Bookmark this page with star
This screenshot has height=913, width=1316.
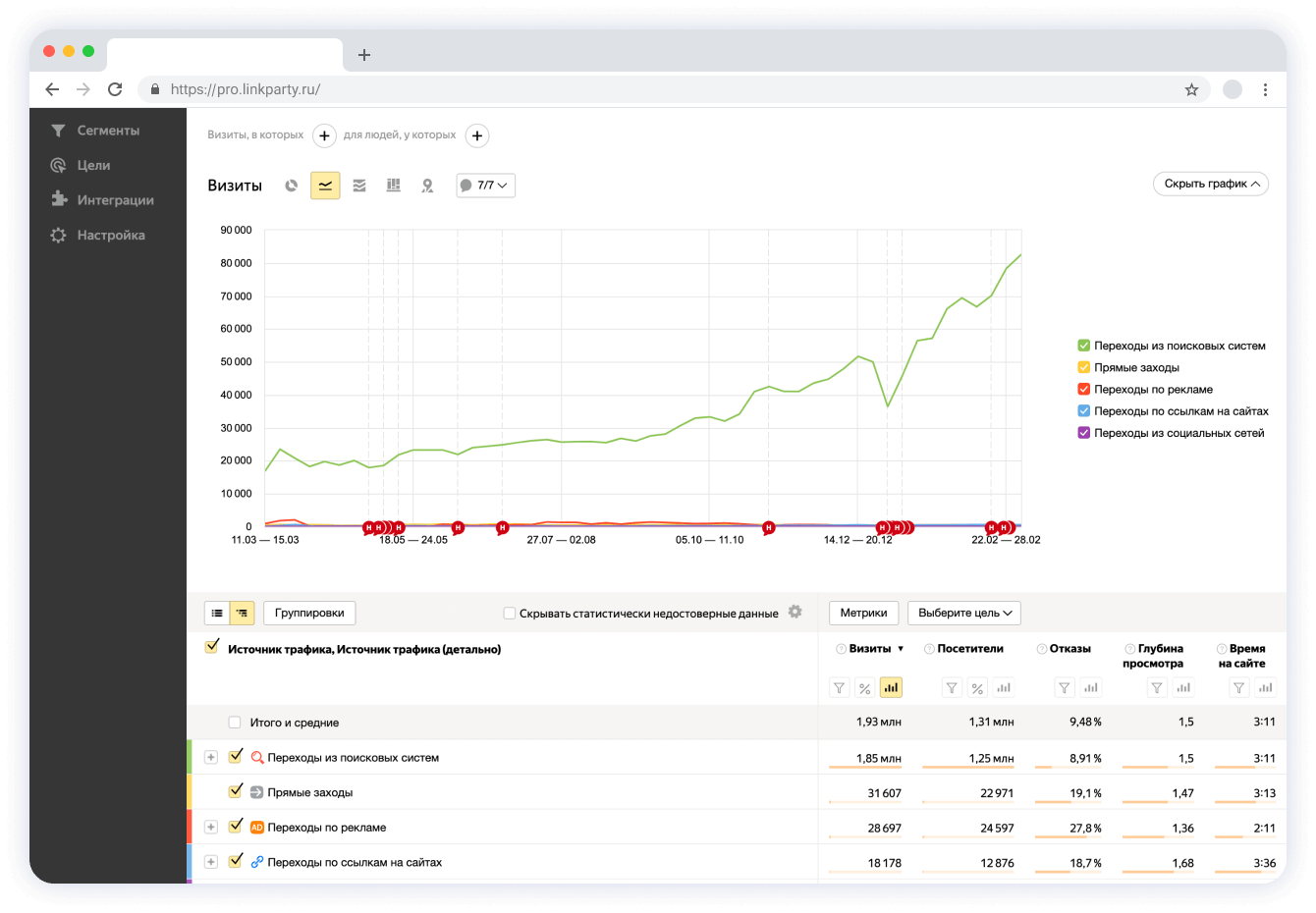tap(1191, 89)
